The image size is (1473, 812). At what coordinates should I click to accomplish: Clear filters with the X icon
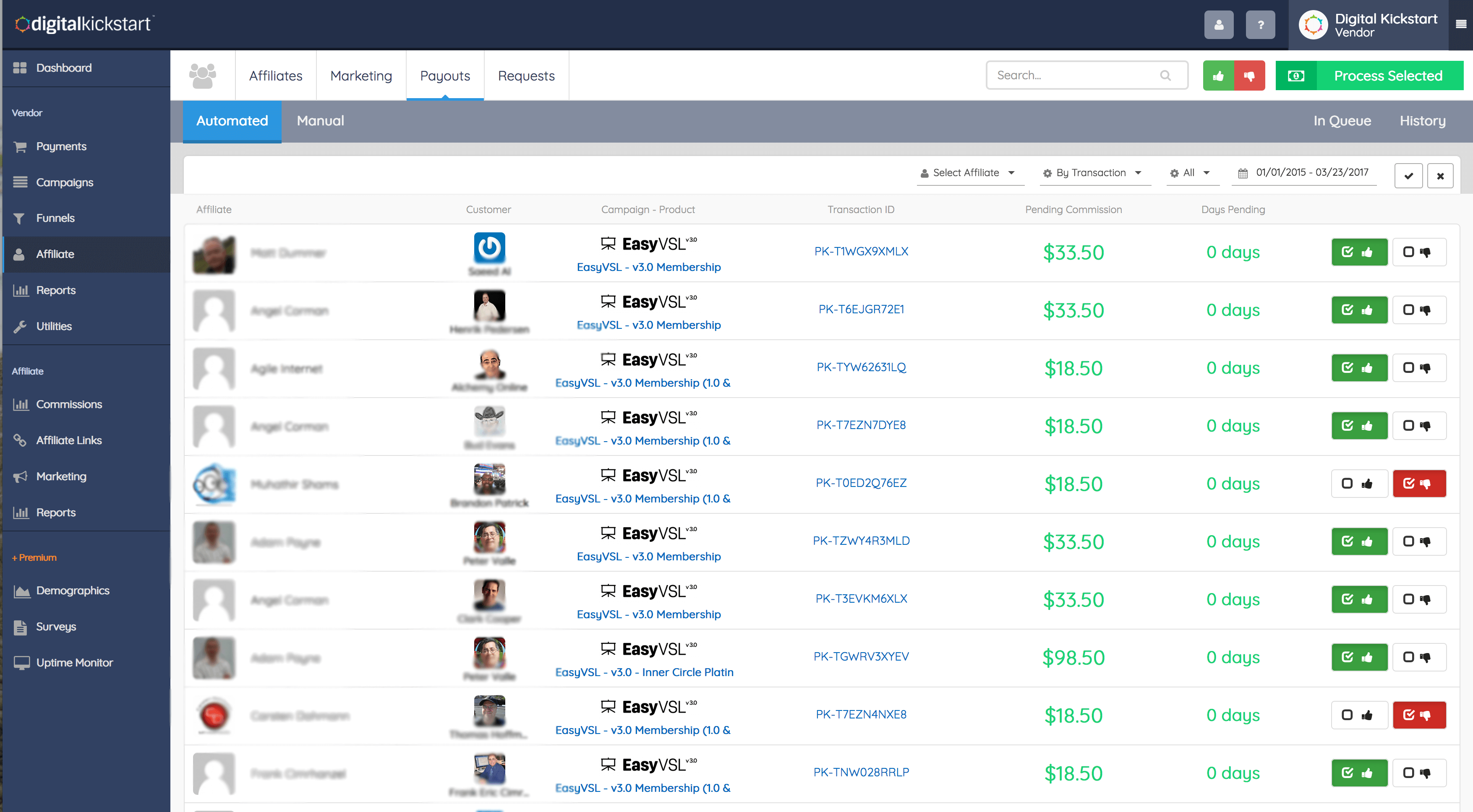click(x=1440, y=176)
